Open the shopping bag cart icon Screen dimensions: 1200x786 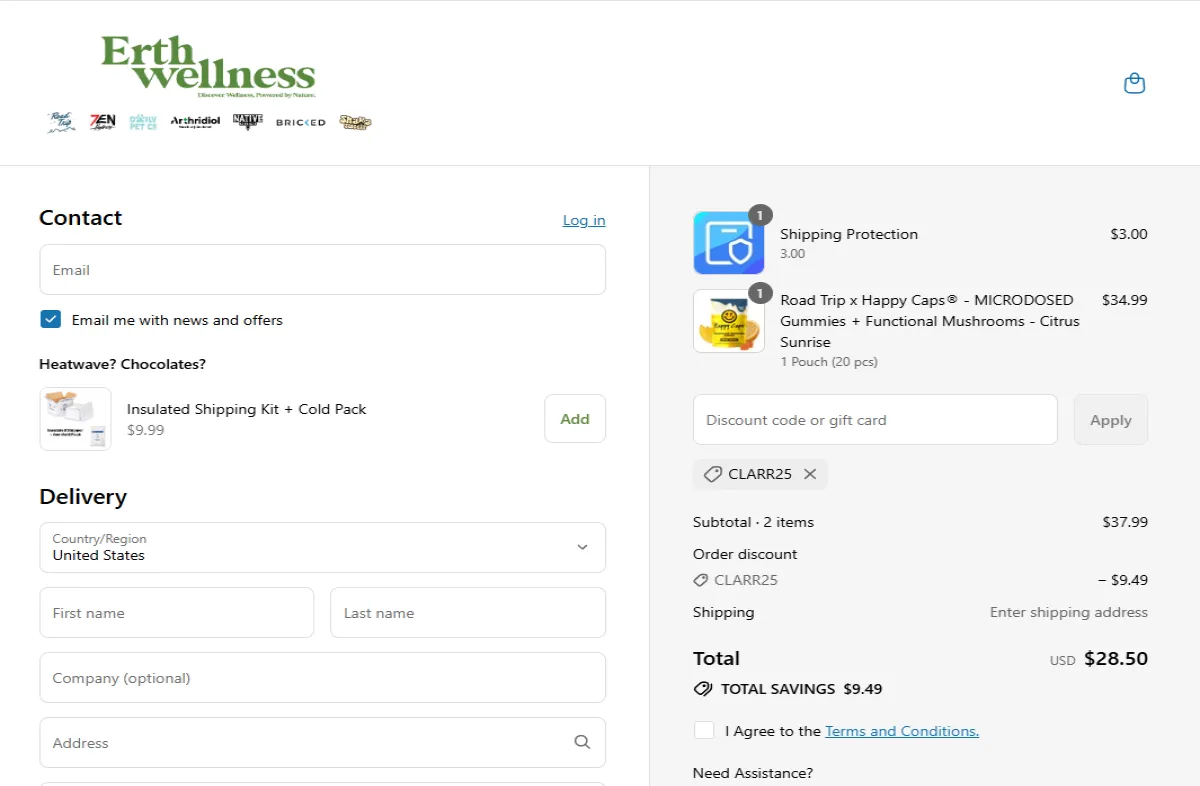pos(1134,83)
